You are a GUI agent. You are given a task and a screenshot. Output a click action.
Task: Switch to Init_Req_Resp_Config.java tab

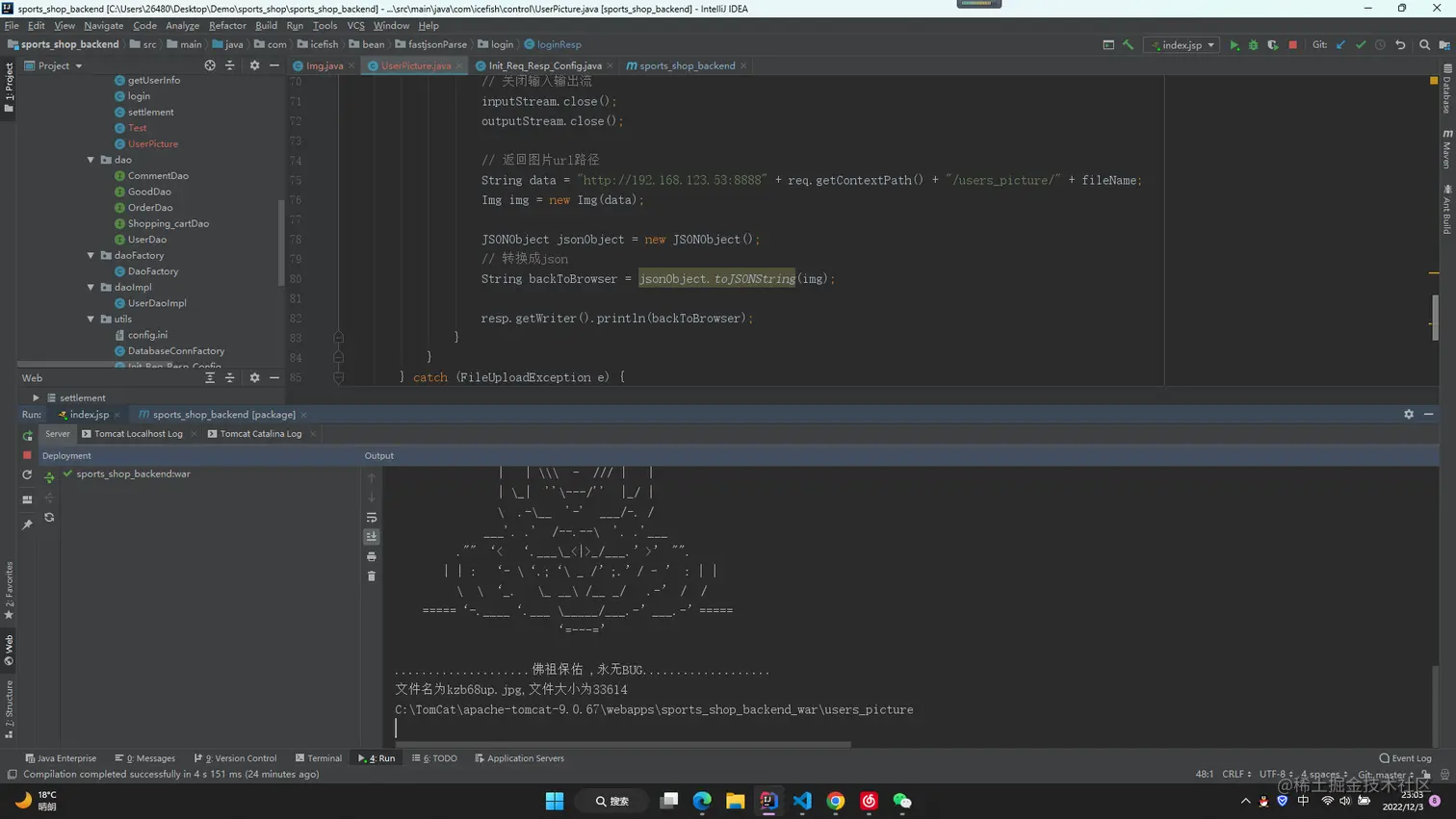point(544,65)
